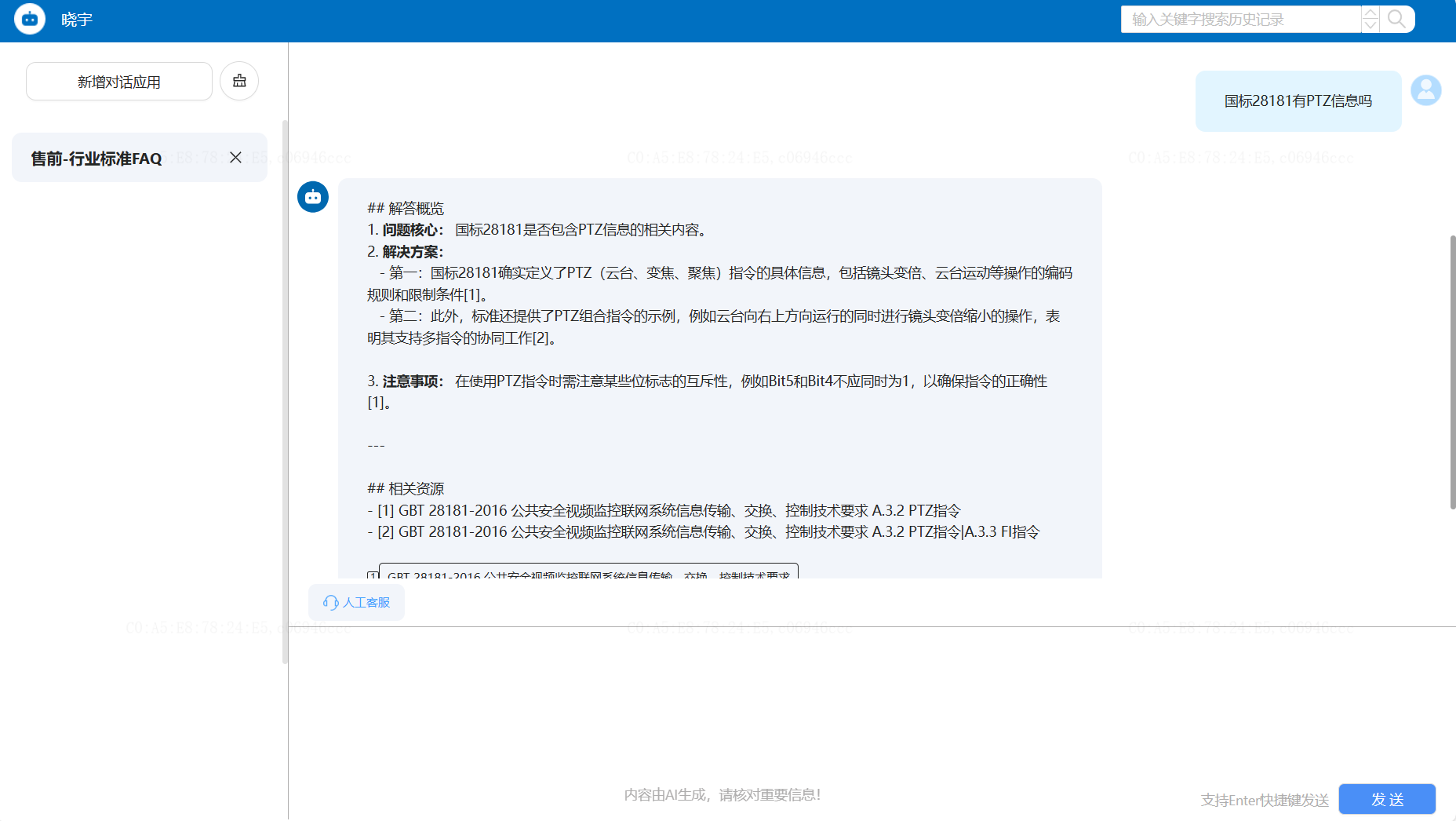Click the search magnifier icon in the top bar
The width and height of the screenshot is (1456, 821).
(1396, 19)
